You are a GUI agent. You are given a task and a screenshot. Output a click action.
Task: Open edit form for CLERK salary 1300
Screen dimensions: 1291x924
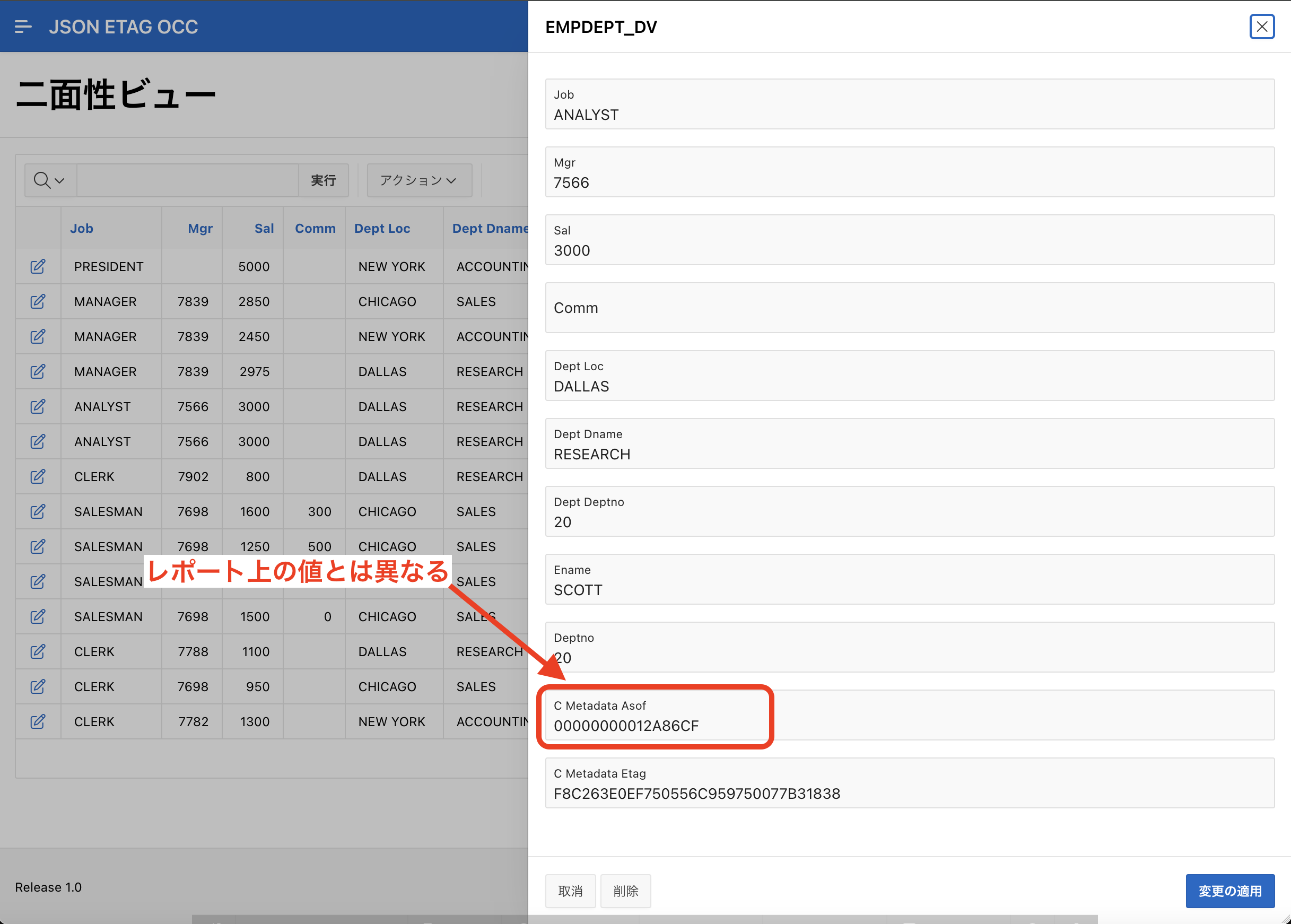(x=38, y=721)
